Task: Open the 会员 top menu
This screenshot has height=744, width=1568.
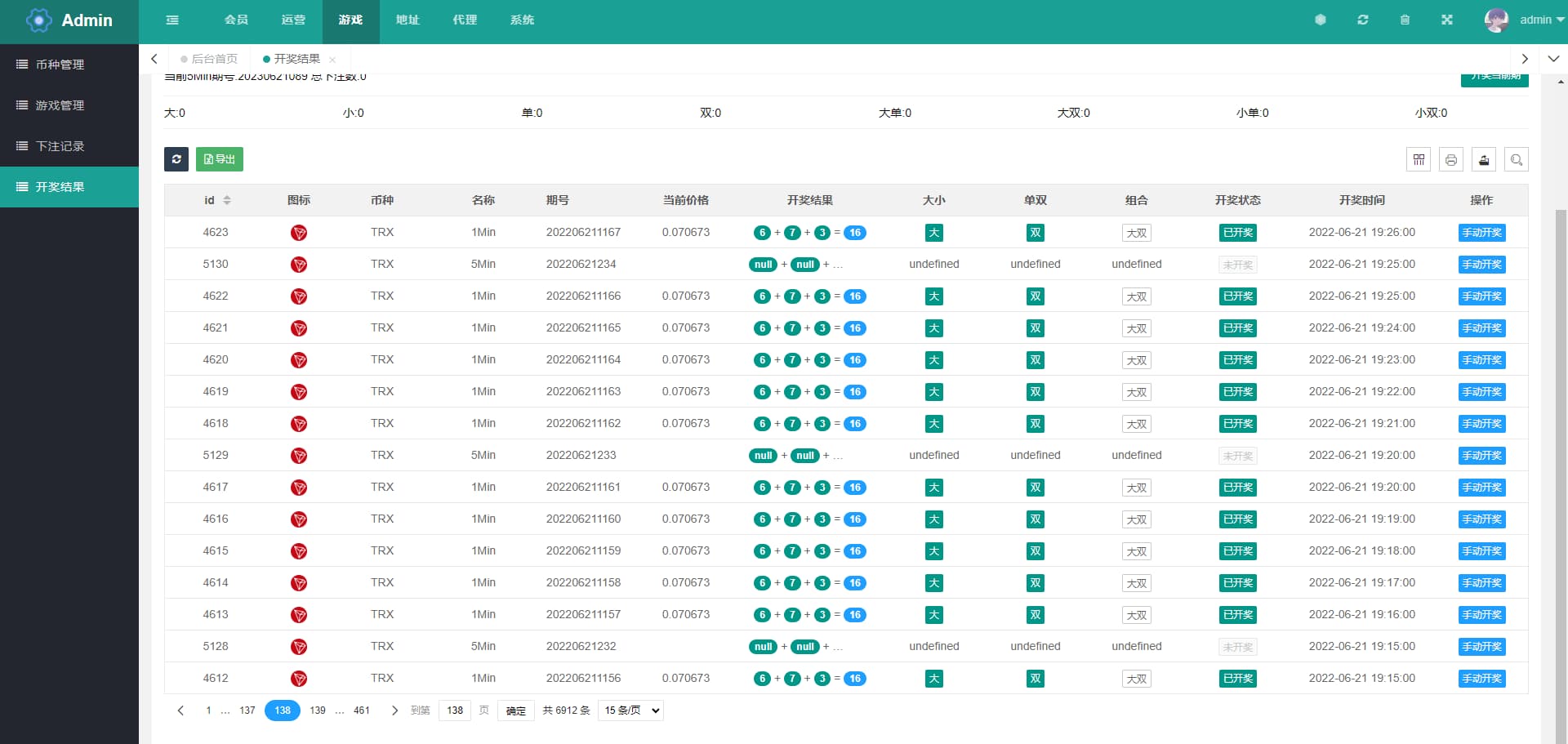Action: pos(236,20)
